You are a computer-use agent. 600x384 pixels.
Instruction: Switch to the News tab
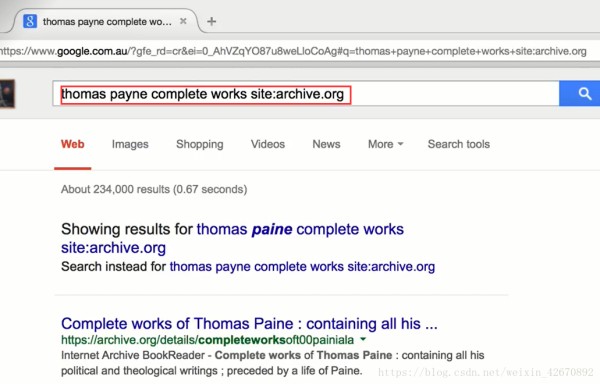[x=326, y=144]
